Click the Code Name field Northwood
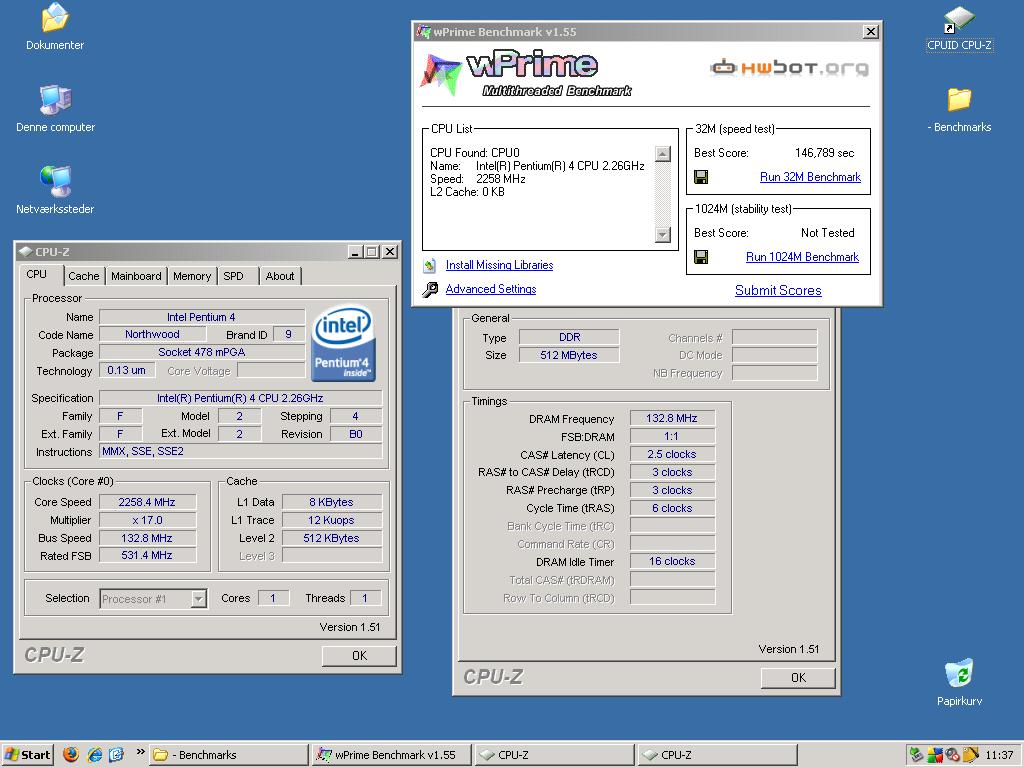The image size is (1024, 768). point(152,334)
